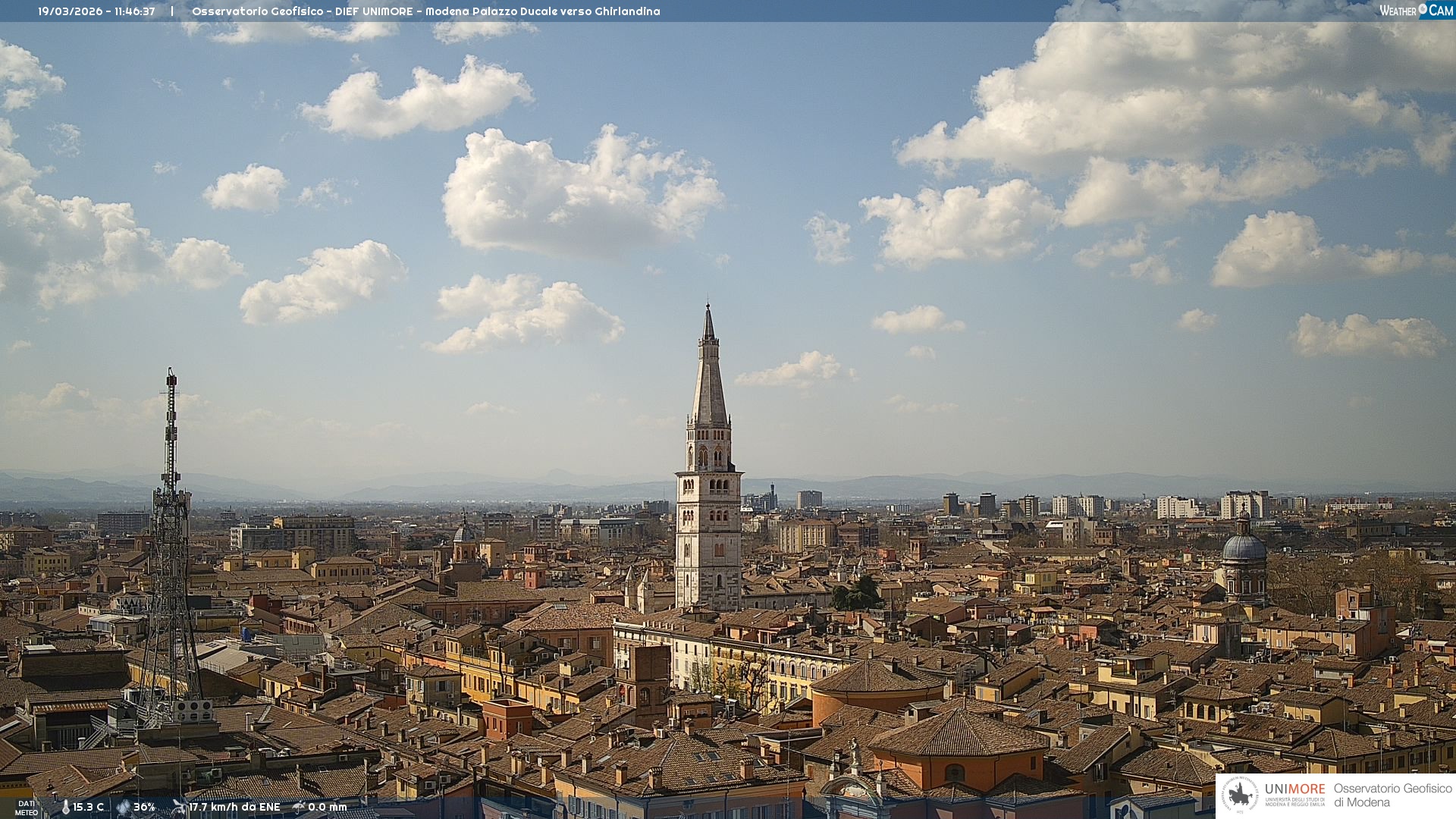Click the 0.0 mm rainfall reading
This screenshot has width=1456, height=819.
pos(327,808)
